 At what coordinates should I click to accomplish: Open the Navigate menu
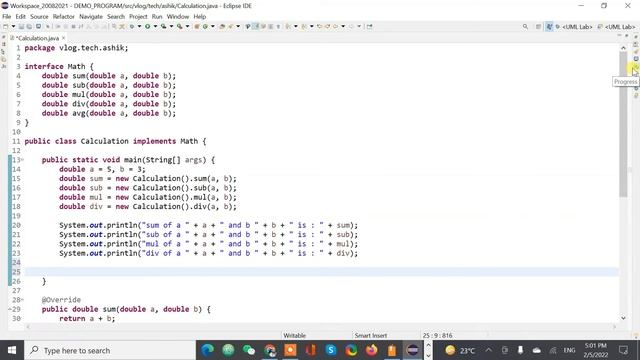pos(91,17)
